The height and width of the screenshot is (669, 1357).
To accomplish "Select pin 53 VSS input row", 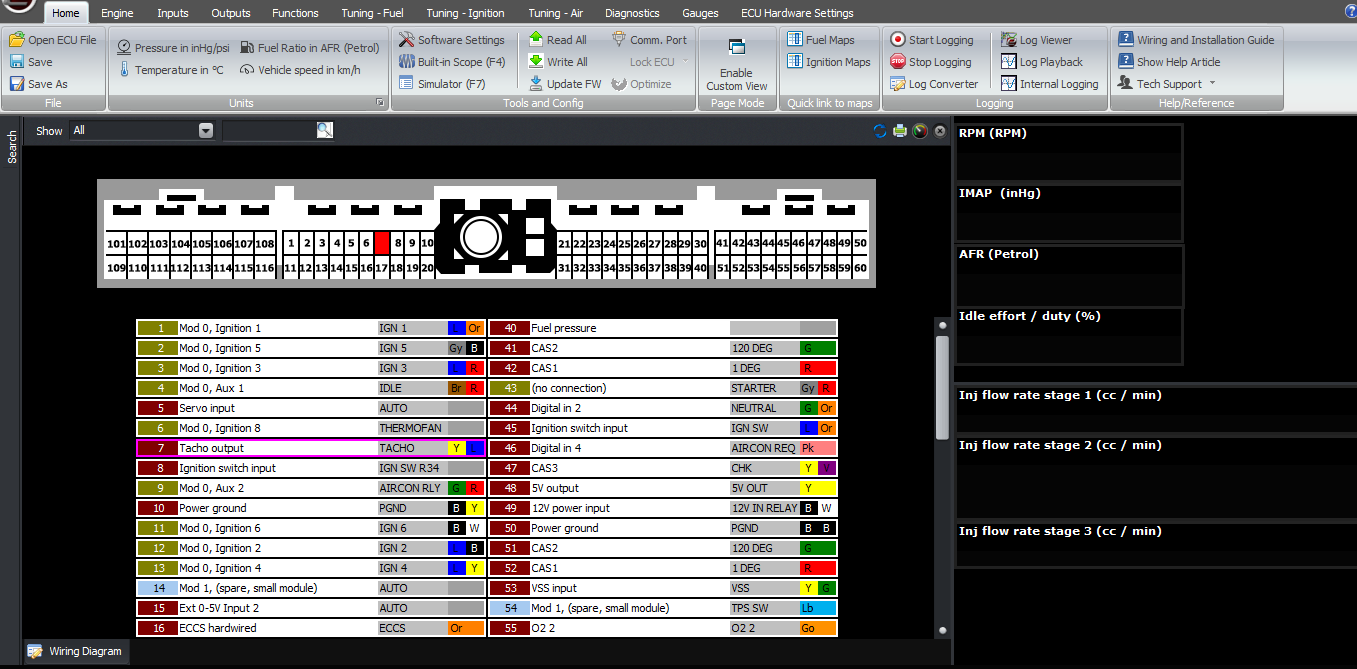I will click(663, 588).
